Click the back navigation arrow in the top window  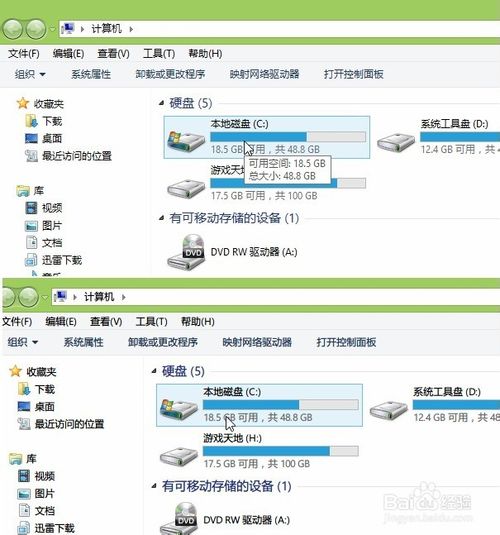coord(13,29)
